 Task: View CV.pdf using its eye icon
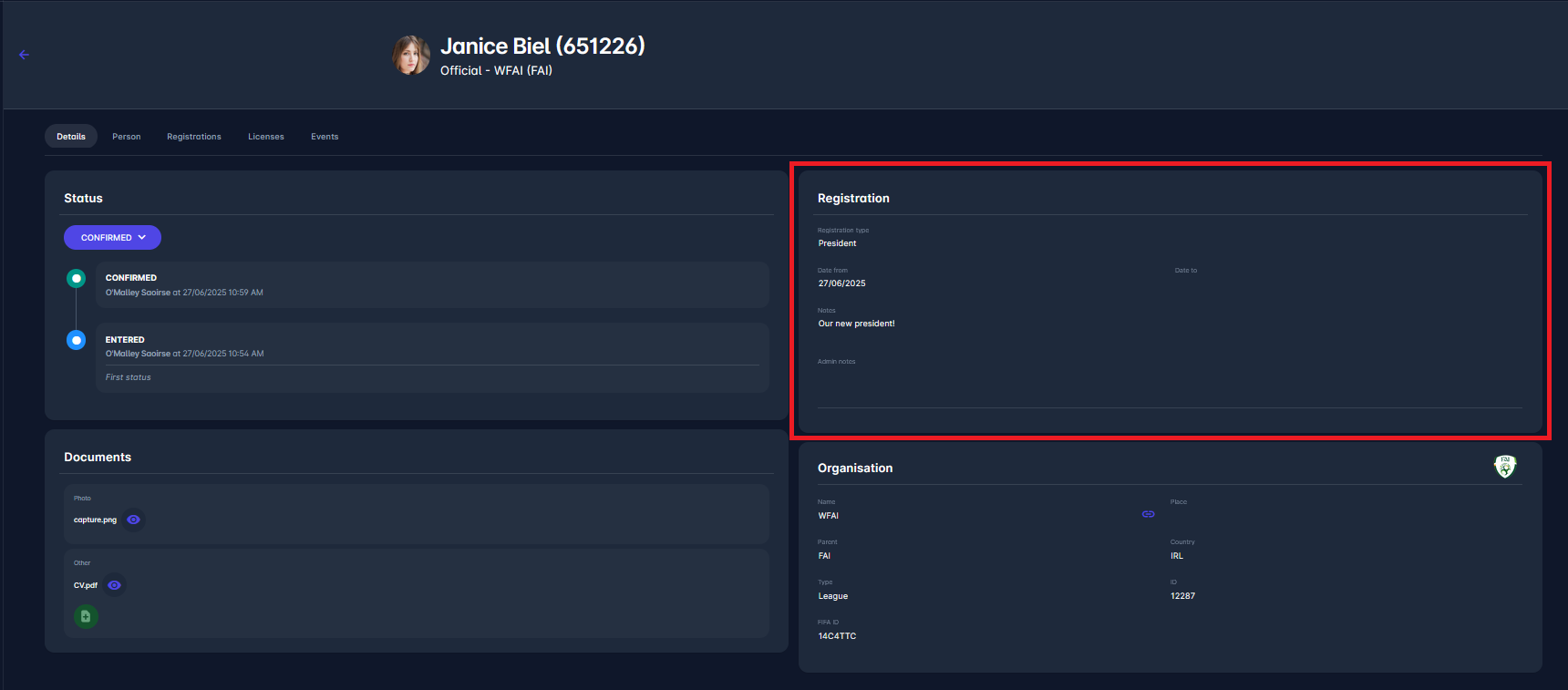[114, 585]
